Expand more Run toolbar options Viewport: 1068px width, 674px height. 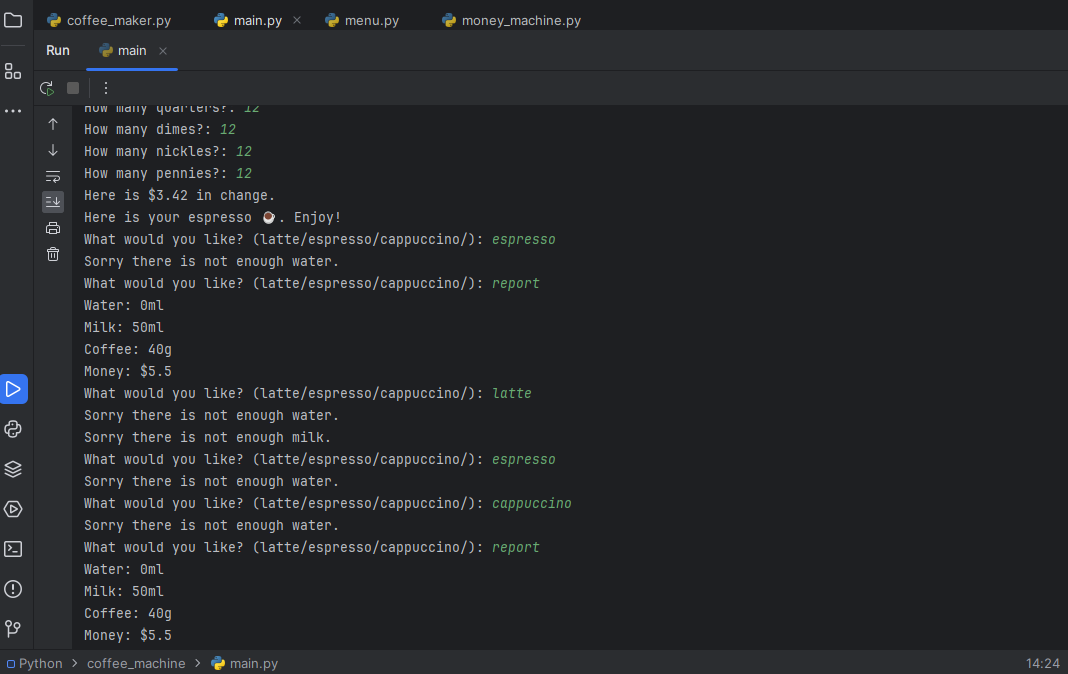coord(106,88)
